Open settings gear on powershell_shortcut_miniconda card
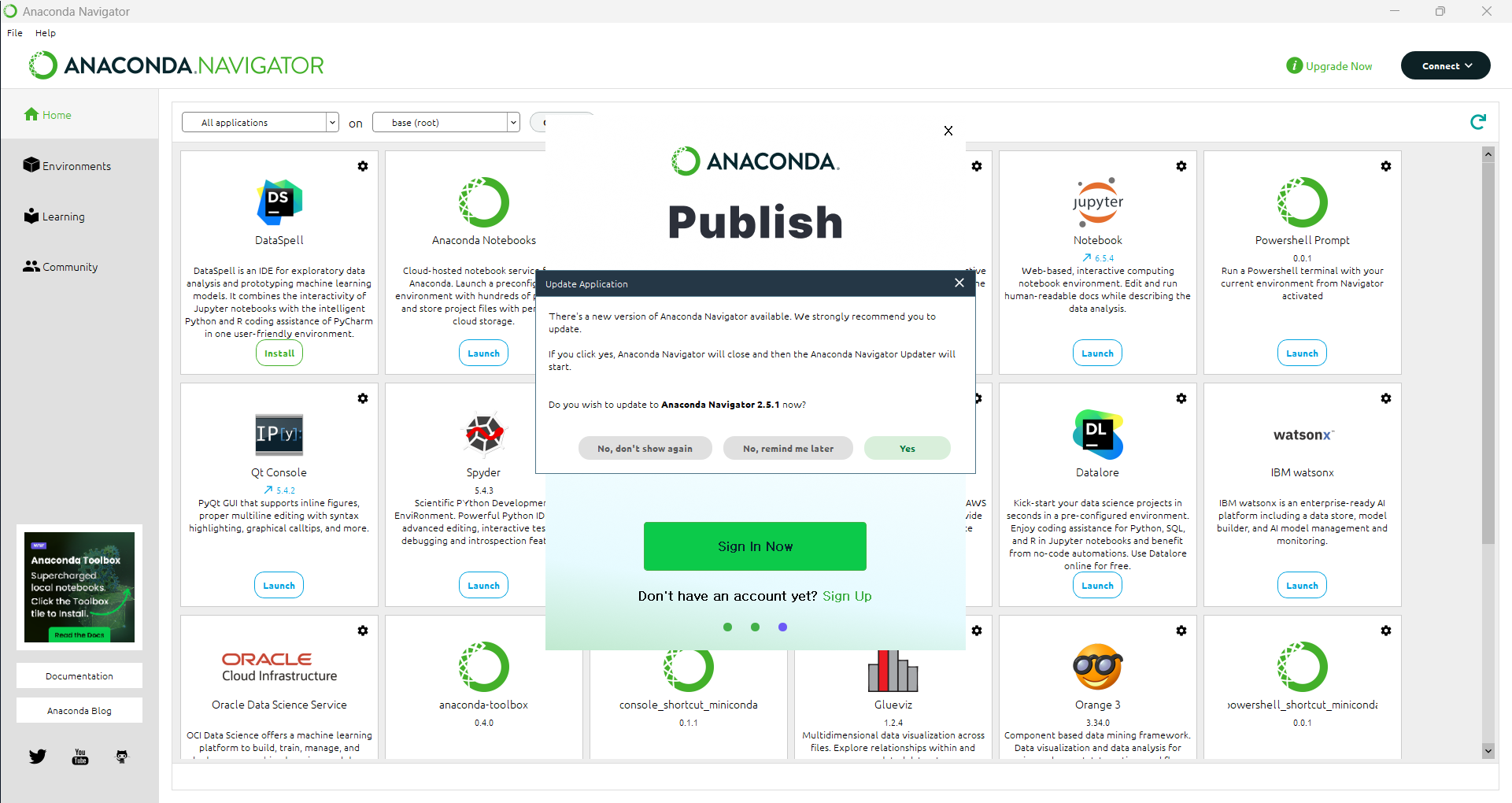The height and width of the screenshot is (803, 1512). pyautogui.click(x=1386, y=631)
